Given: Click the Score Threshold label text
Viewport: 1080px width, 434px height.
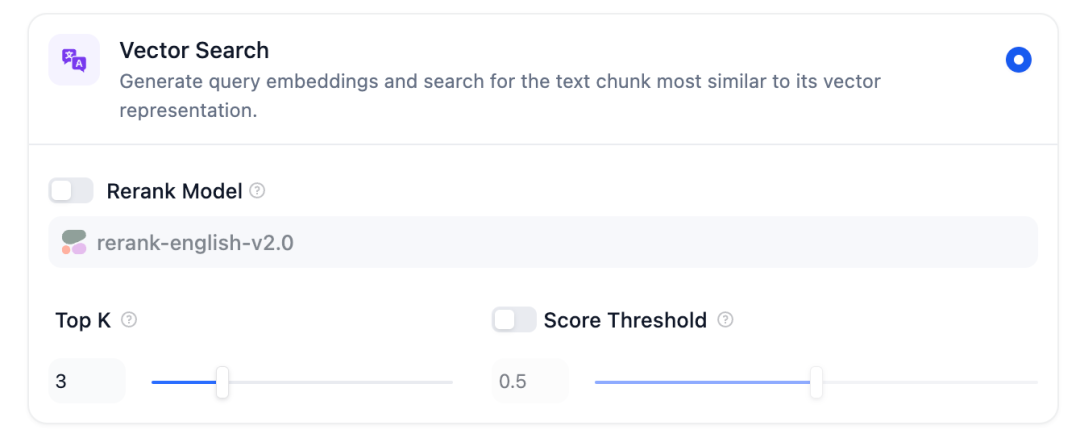Looking at the screenshot, I should (x=625, y=320).
